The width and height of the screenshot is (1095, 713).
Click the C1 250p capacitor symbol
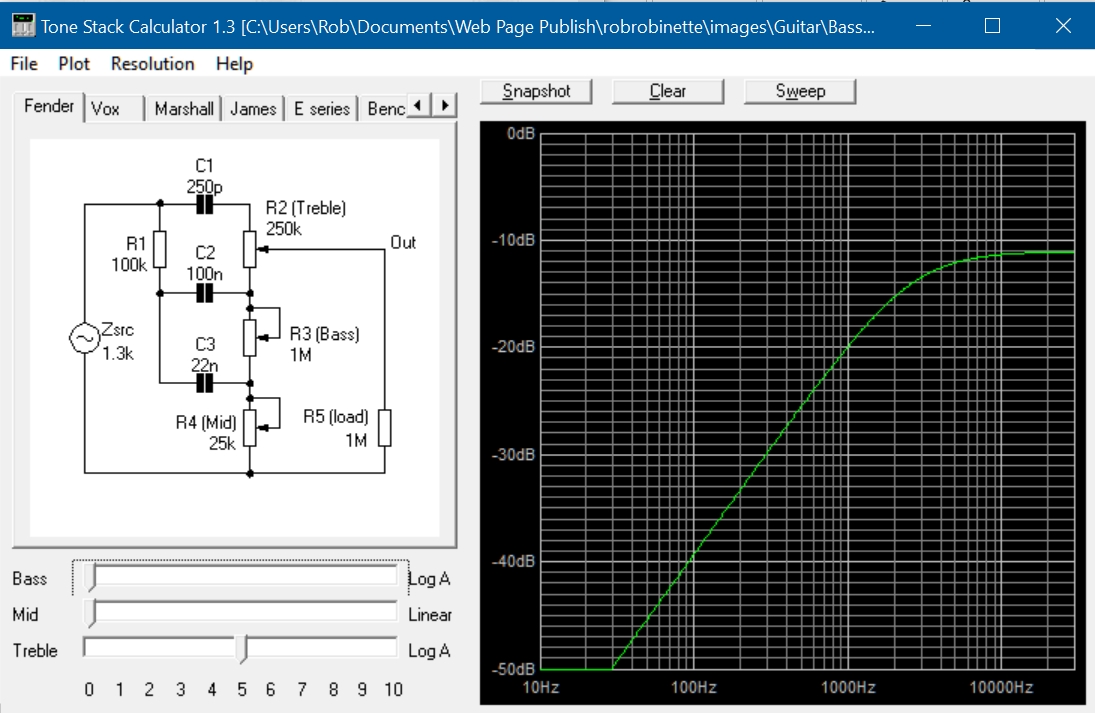[x=205, y=205]
